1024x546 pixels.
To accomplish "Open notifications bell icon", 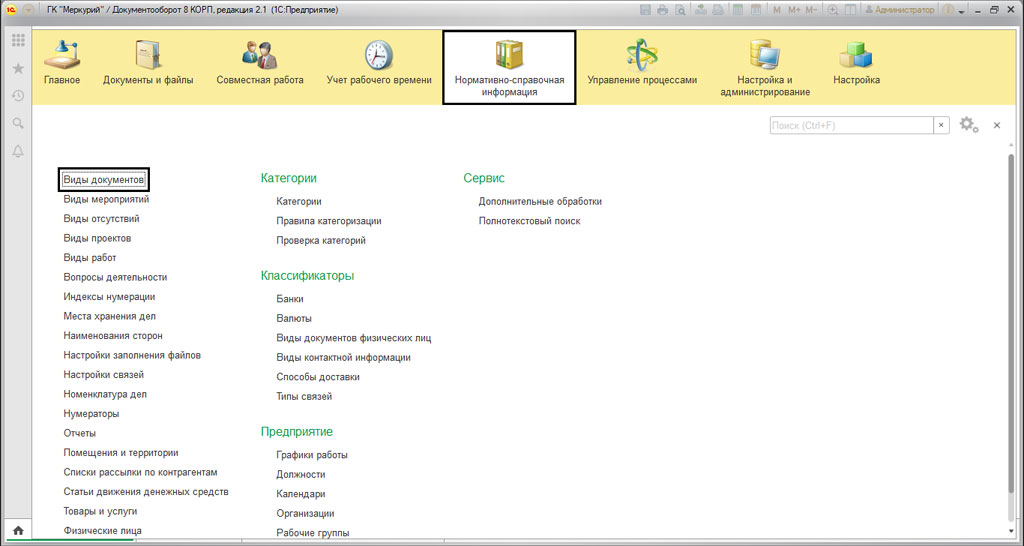I will (17, 151).
